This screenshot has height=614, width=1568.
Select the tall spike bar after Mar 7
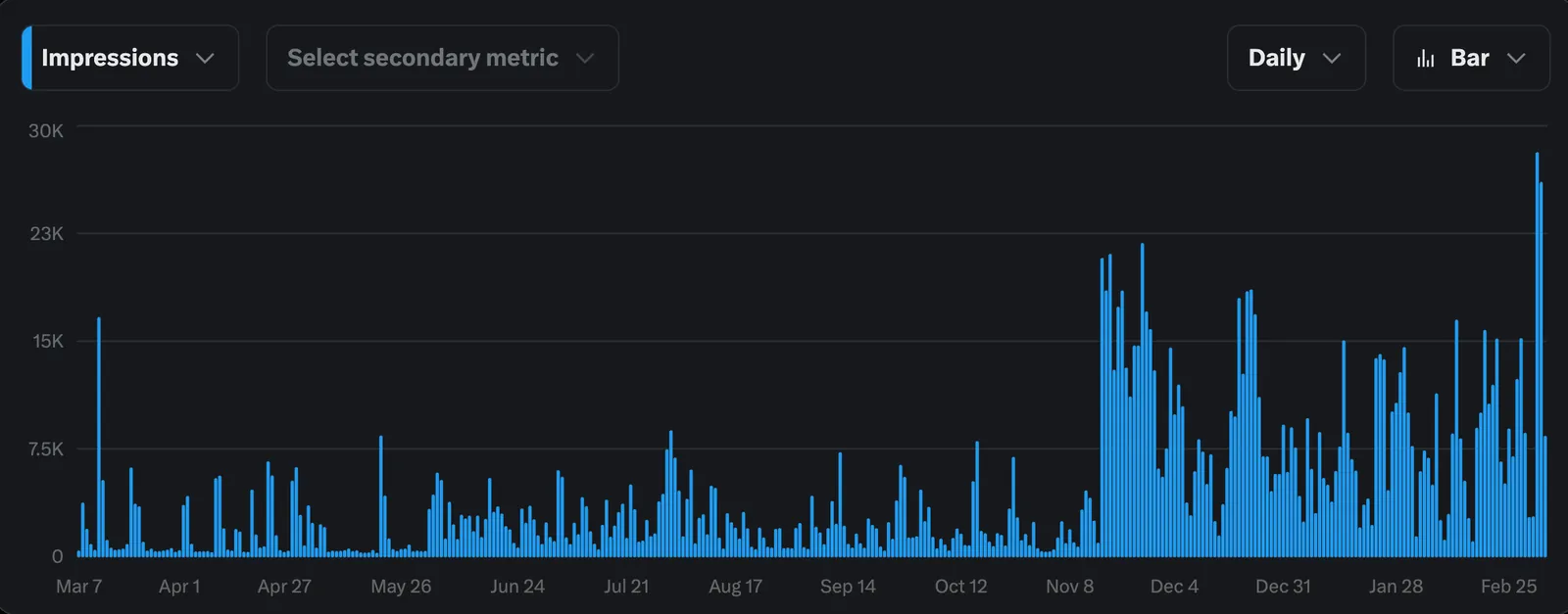99,437
